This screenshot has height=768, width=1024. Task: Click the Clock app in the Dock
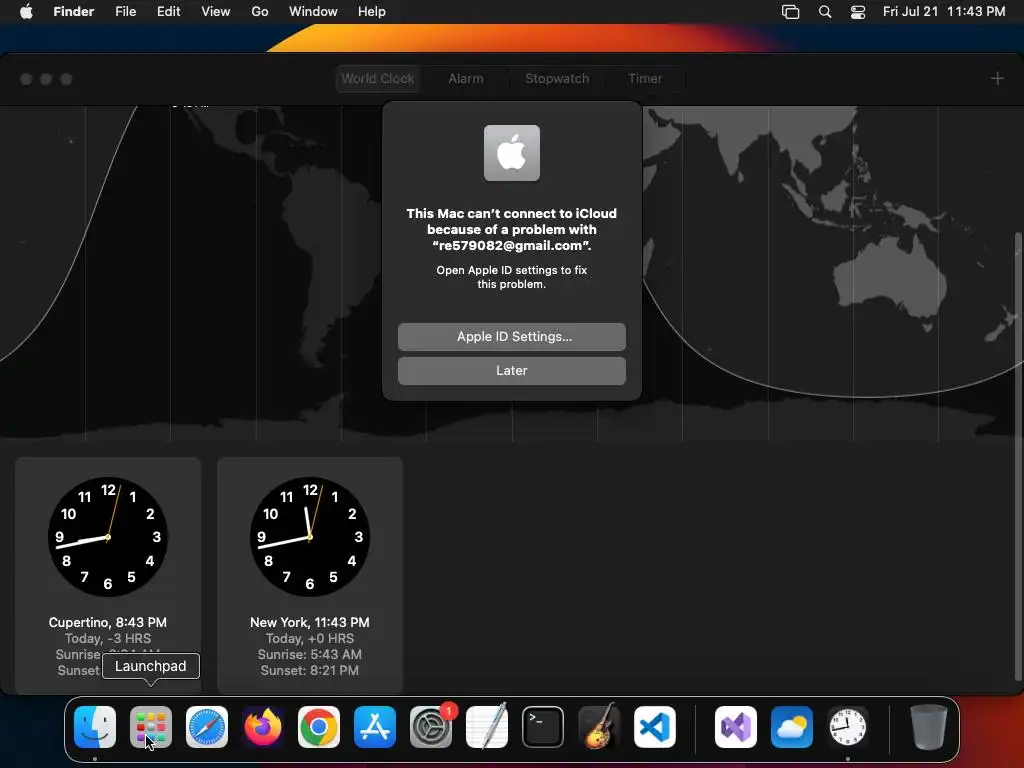tap(848, 727)
